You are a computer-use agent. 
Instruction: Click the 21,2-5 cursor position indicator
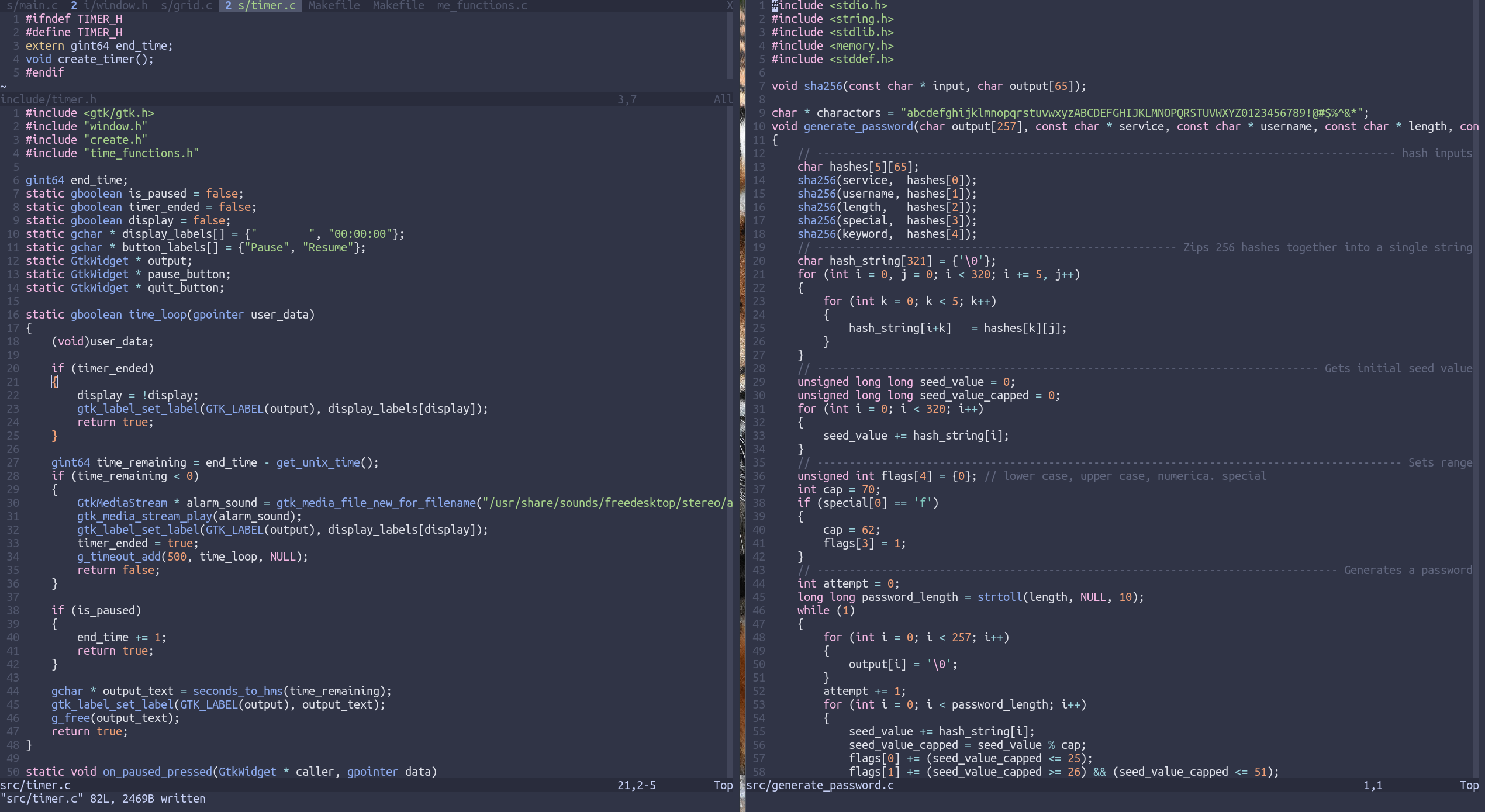pyautogui.click(x=637, y=785)
